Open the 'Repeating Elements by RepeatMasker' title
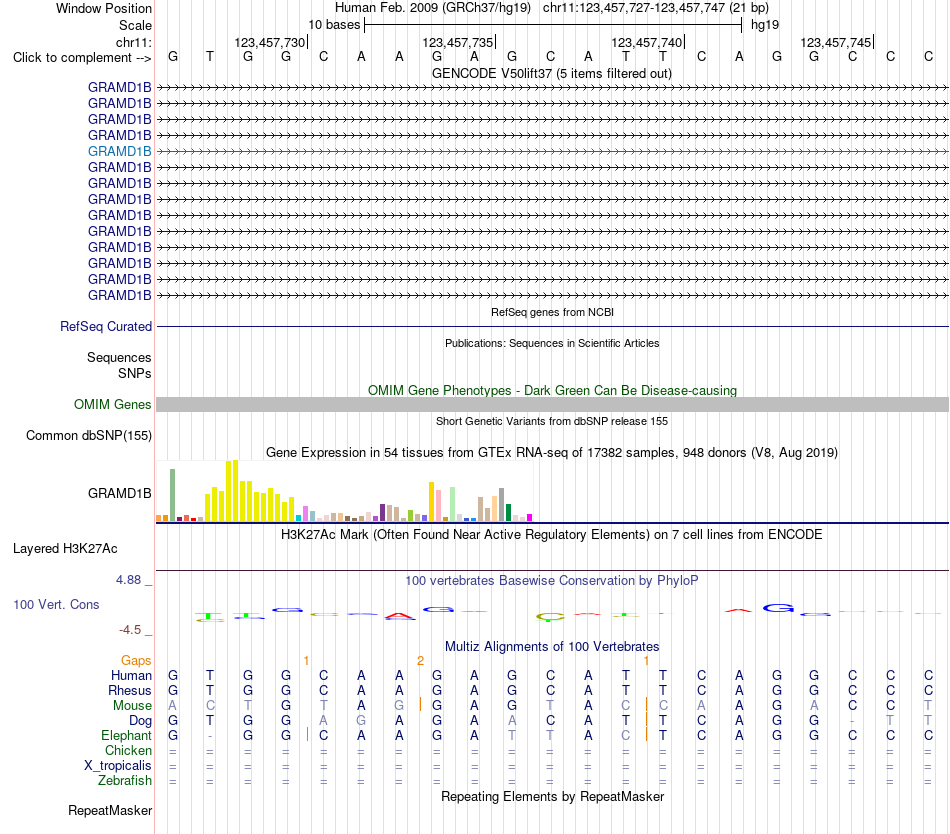The height and width of the screenshot is (834, 950). pos(552,796)
